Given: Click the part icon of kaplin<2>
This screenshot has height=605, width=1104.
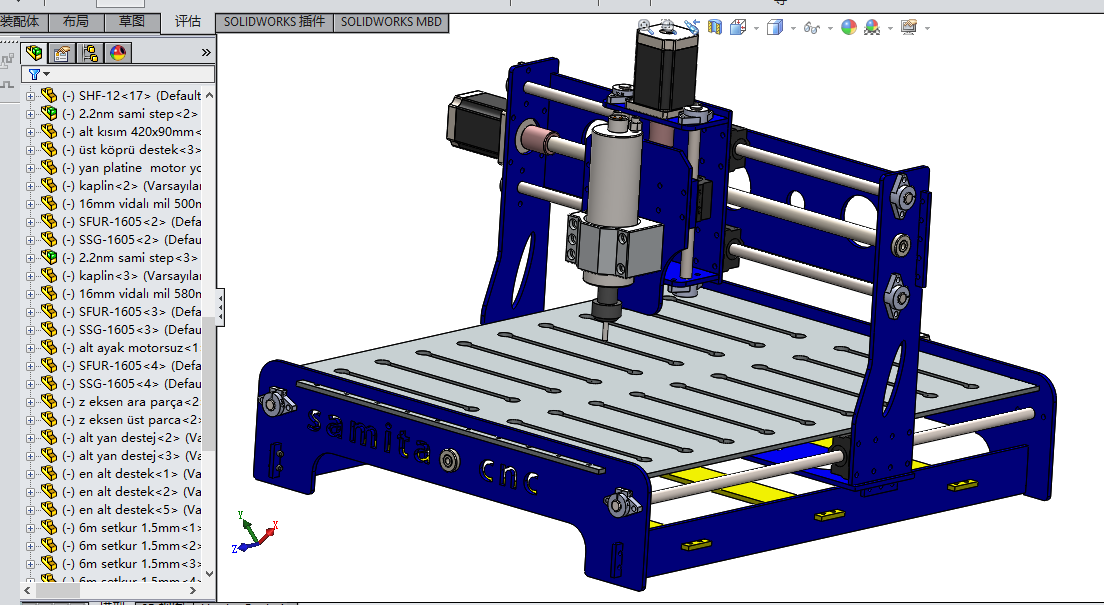Looking at the screenshot, I should pyautogui.click(x=49, y=185).
